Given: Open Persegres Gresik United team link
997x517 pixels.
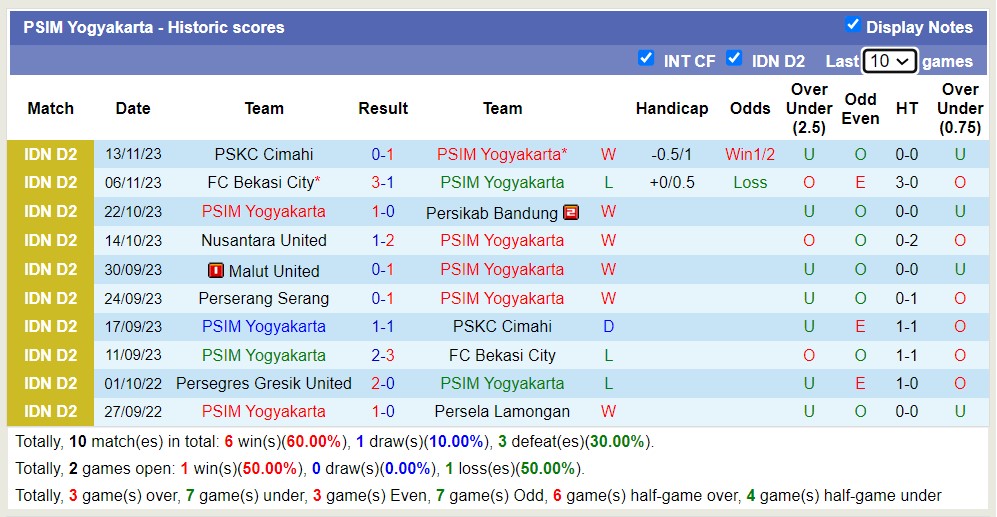Looking at the screenshot, I should point(264,383).
